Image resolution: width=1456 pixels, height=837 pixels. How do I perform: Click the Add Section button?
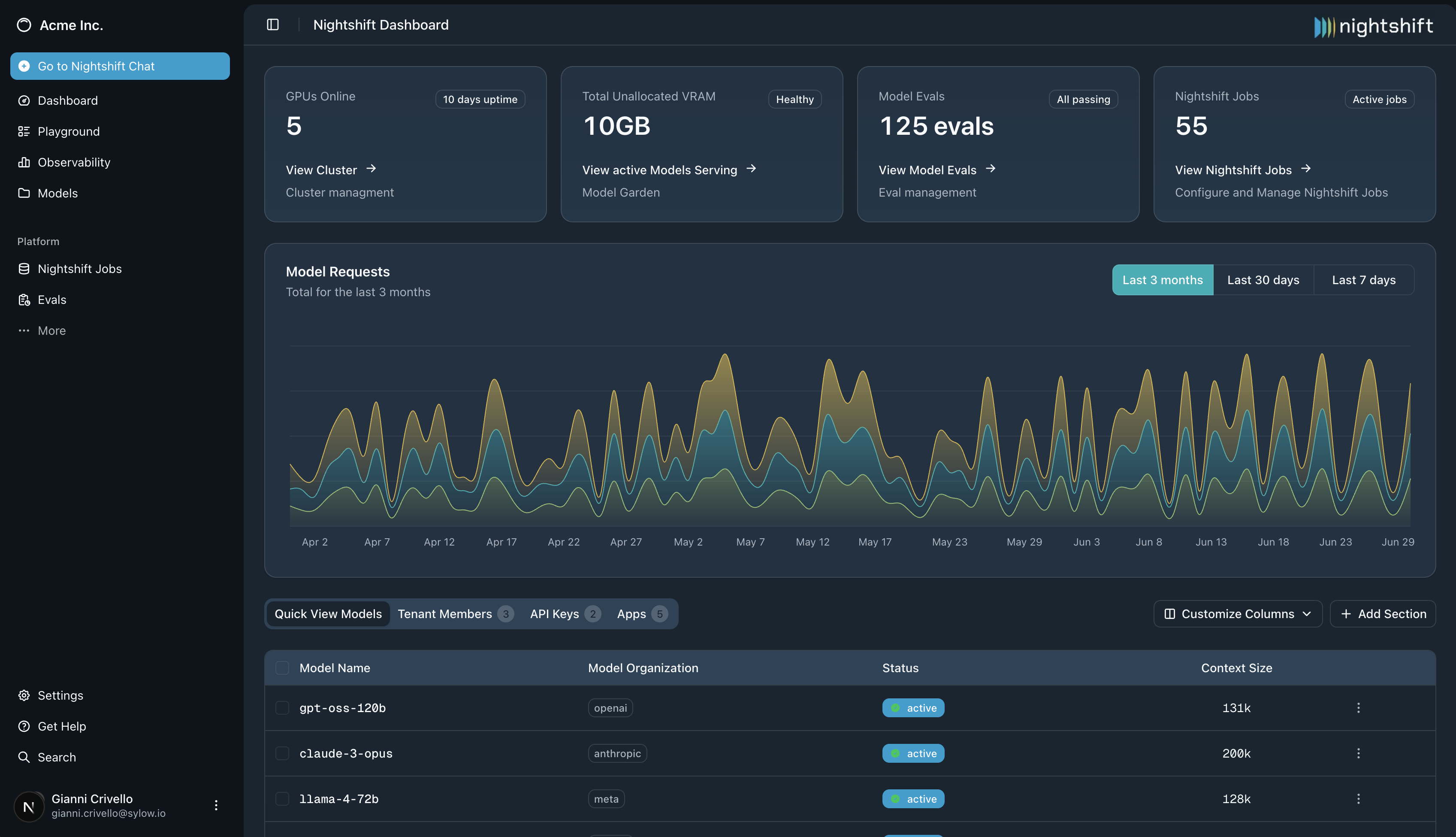pos(1383,614)
